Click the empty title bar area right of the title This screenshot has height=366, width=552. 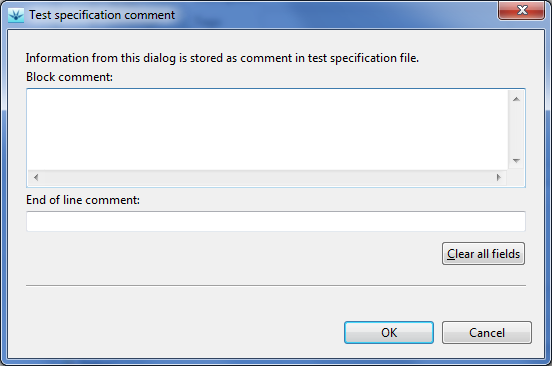334,15
